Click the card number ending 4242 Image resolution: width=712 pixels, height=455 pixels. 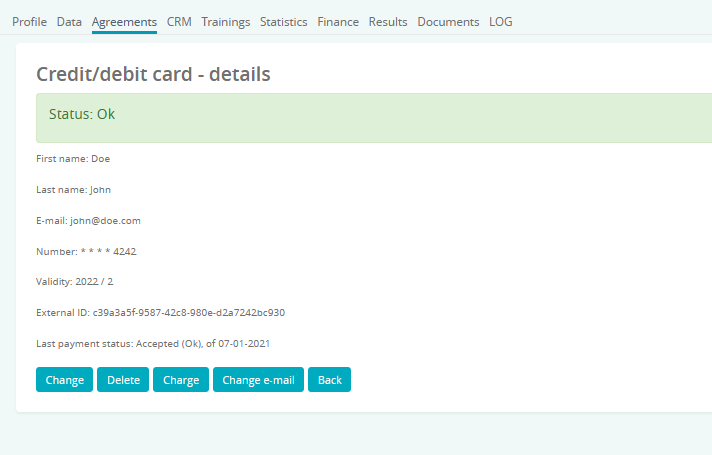pyautogui.click(x=109, y=252)
